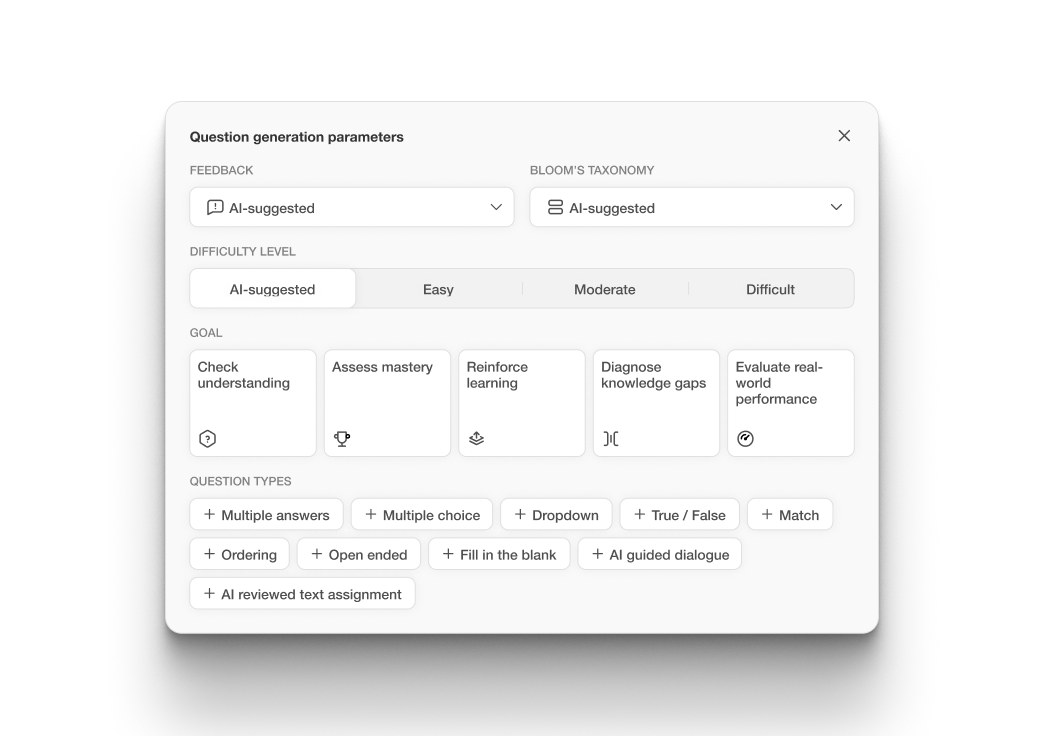Click the gauge icon on Evaluate real-world performance card
Screen dimensions: 1042x736
tap(744, 437)
